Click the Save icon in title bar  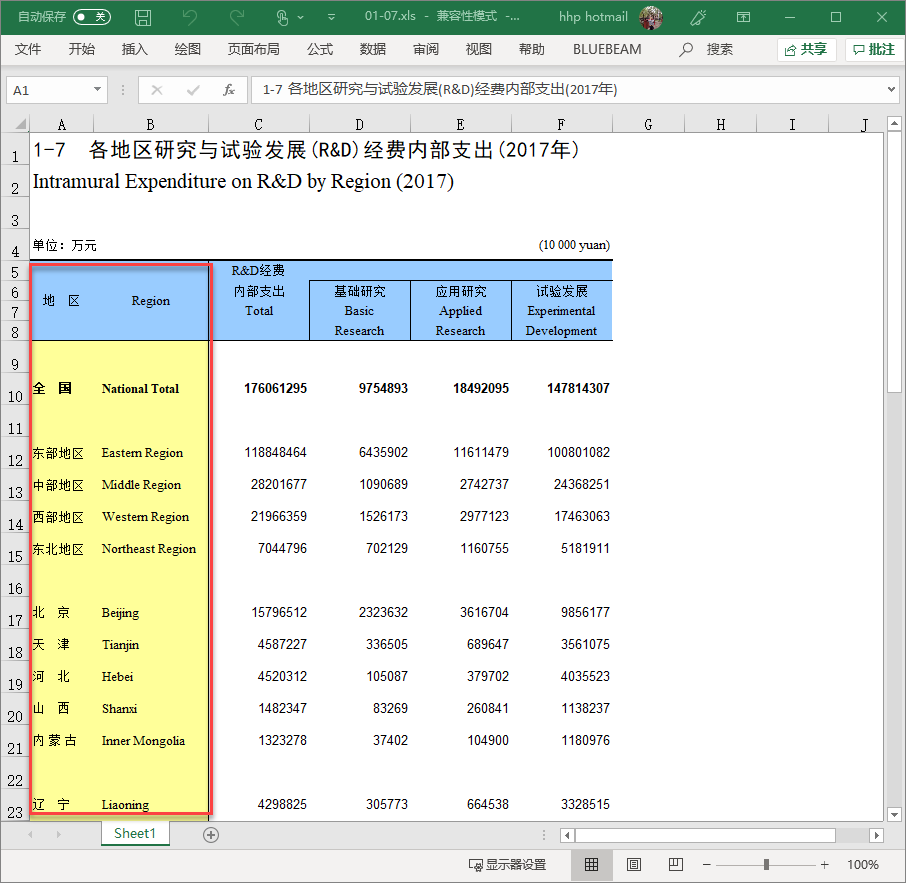pyautogui.click(x=143, y=17)
